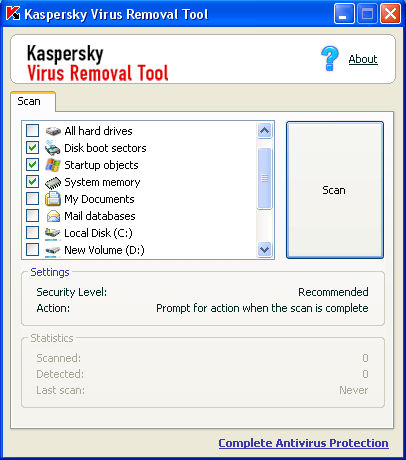406x460 pixels.
Task: Tick the My Documents checkbox
Action: click(x=32, y=199)
